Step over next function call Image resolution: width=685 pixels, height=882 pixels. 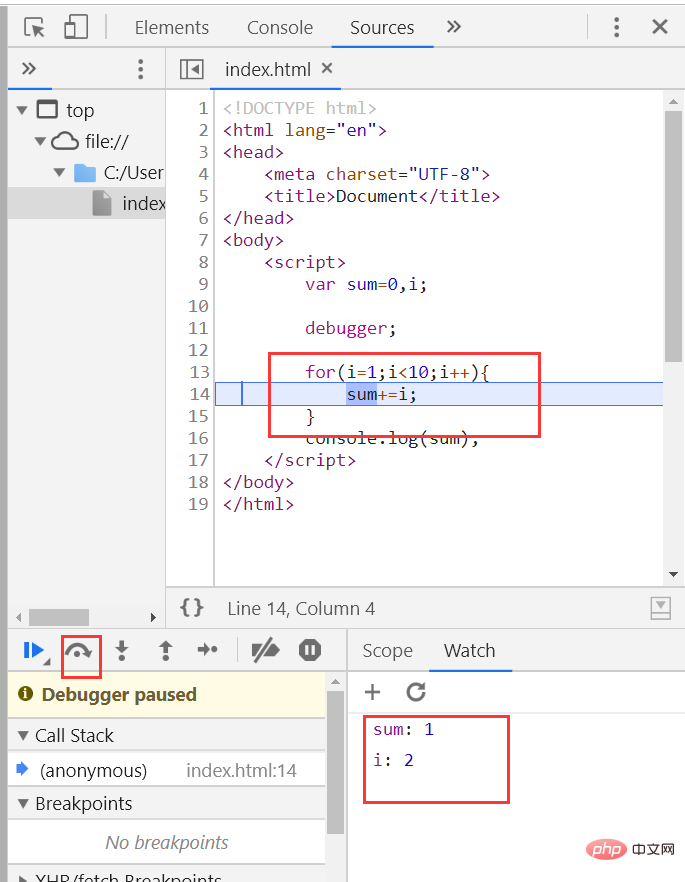coord(78,651)
